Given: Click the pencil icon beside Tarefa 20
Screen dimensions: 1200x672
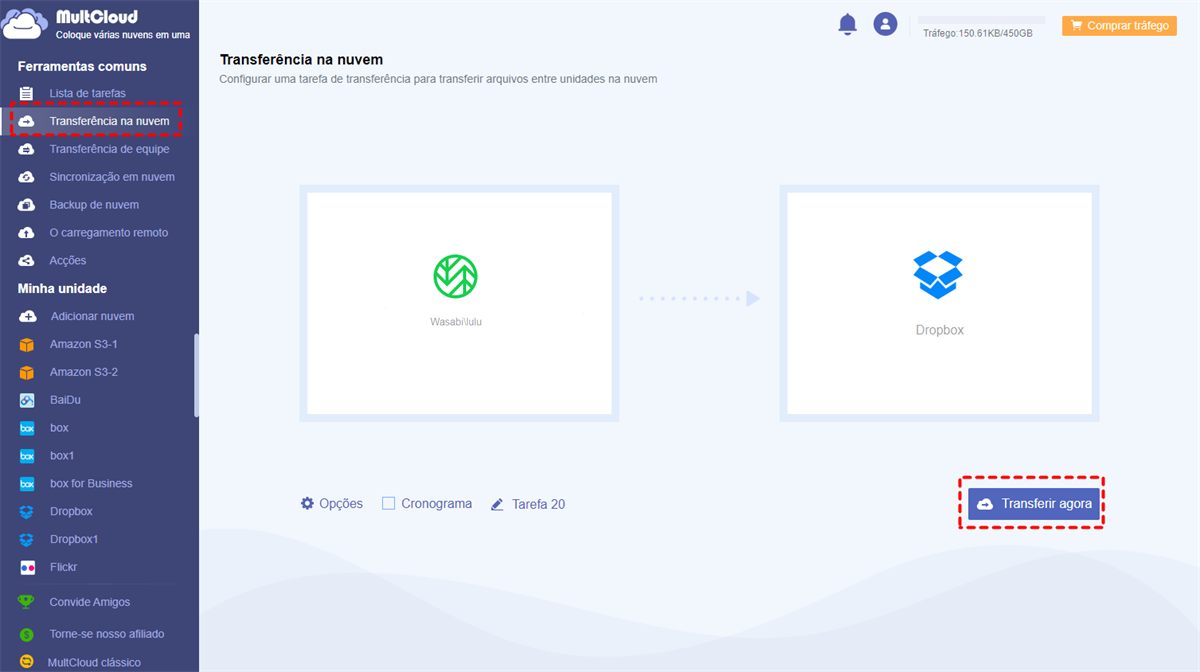Looking at the screenshot, I should (497, 504).
